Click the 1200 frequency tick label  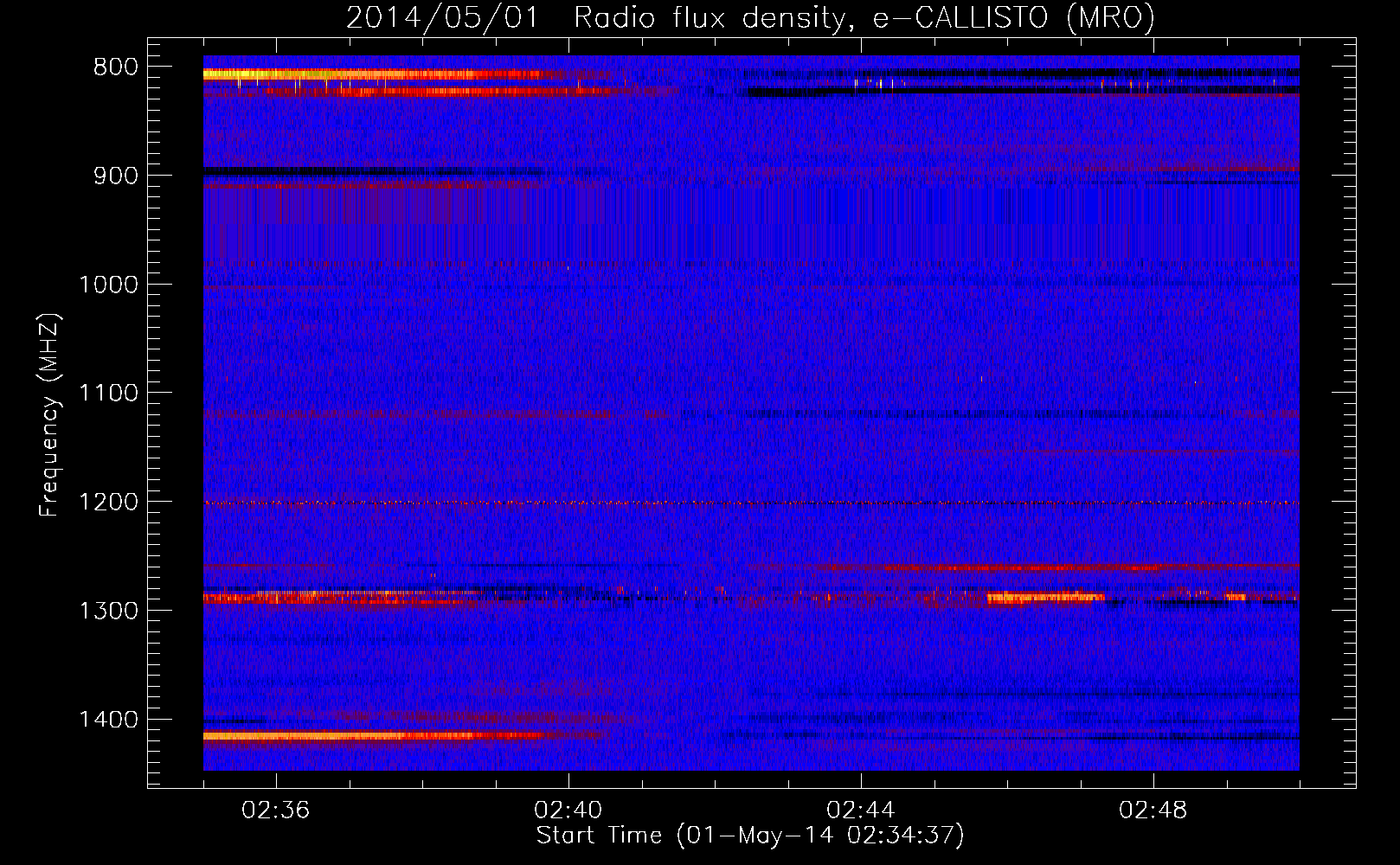click(x=108, y=502)
